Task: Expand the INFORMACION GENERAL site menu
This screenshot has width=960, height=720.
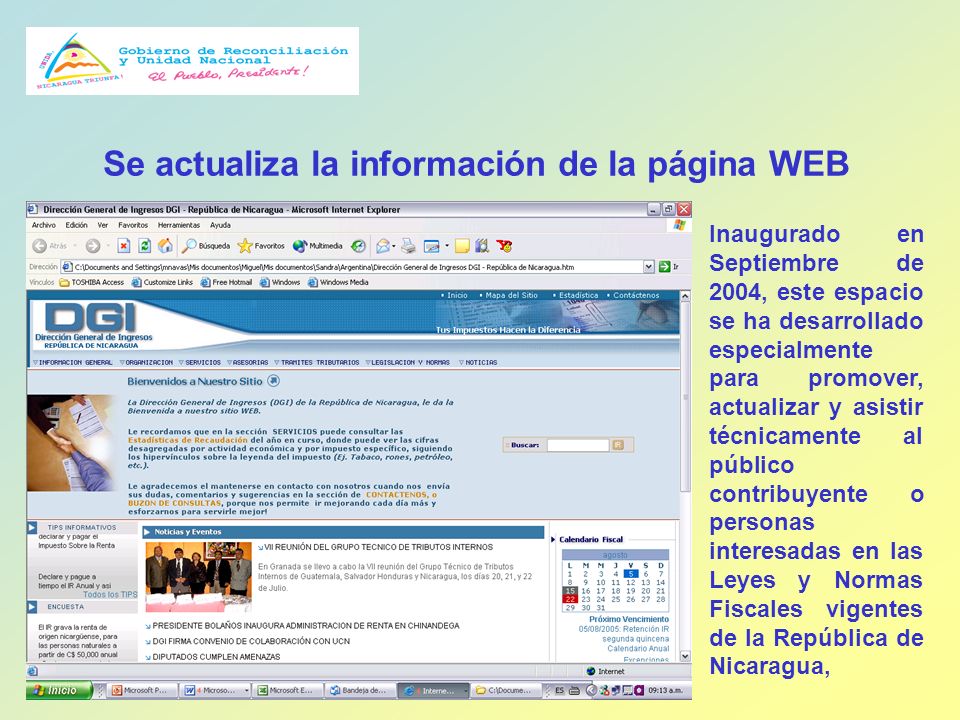Action: 73,362
